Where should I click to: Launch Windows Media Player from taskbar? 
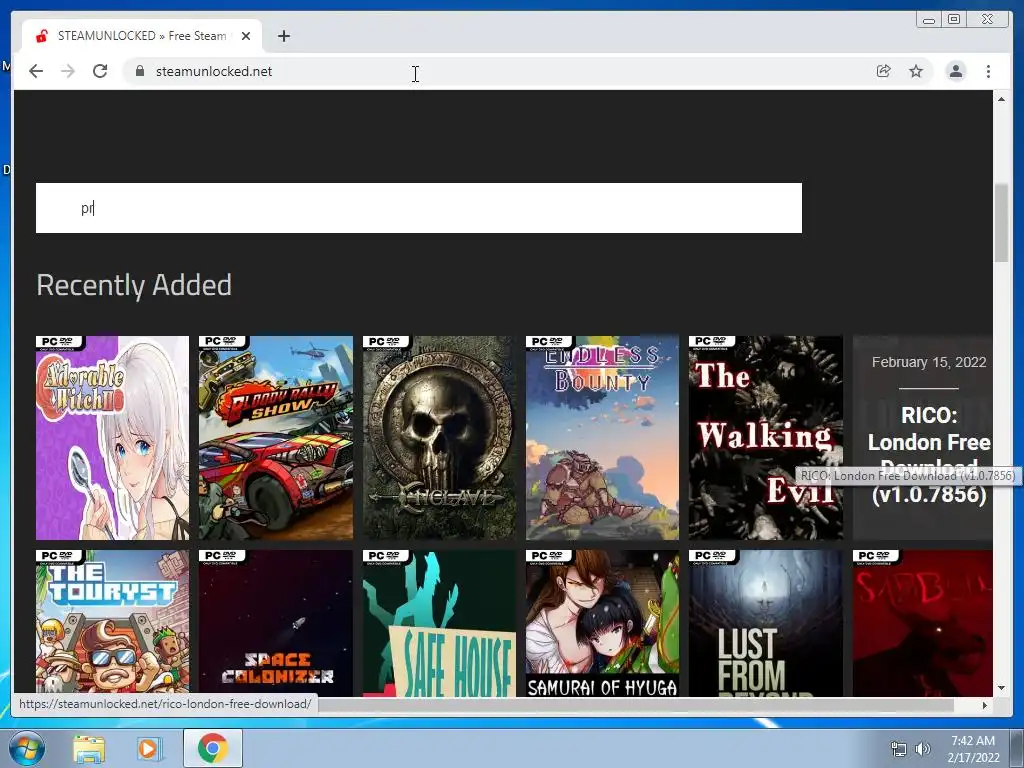pos(149,748)
